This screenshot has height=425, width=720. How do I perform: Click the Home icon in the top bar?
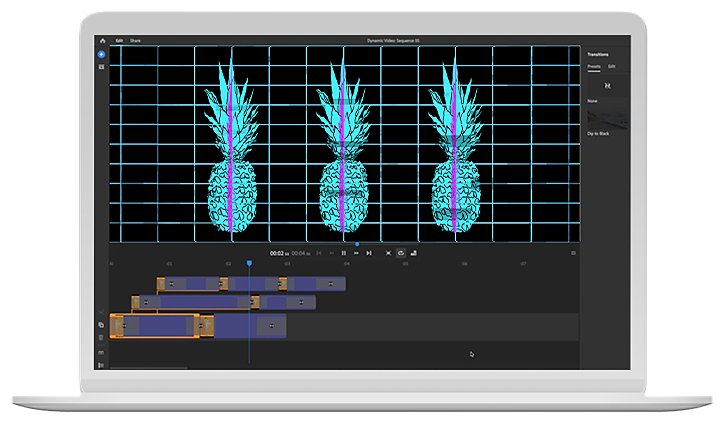[x=102, y=40]
